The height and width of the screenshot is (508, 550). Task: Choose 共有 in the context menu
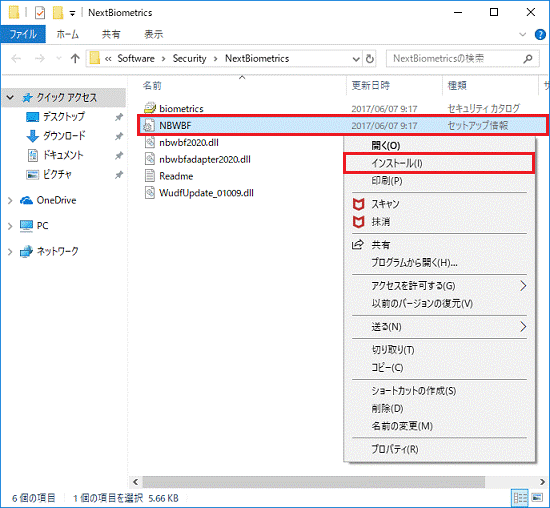point(439,245)
